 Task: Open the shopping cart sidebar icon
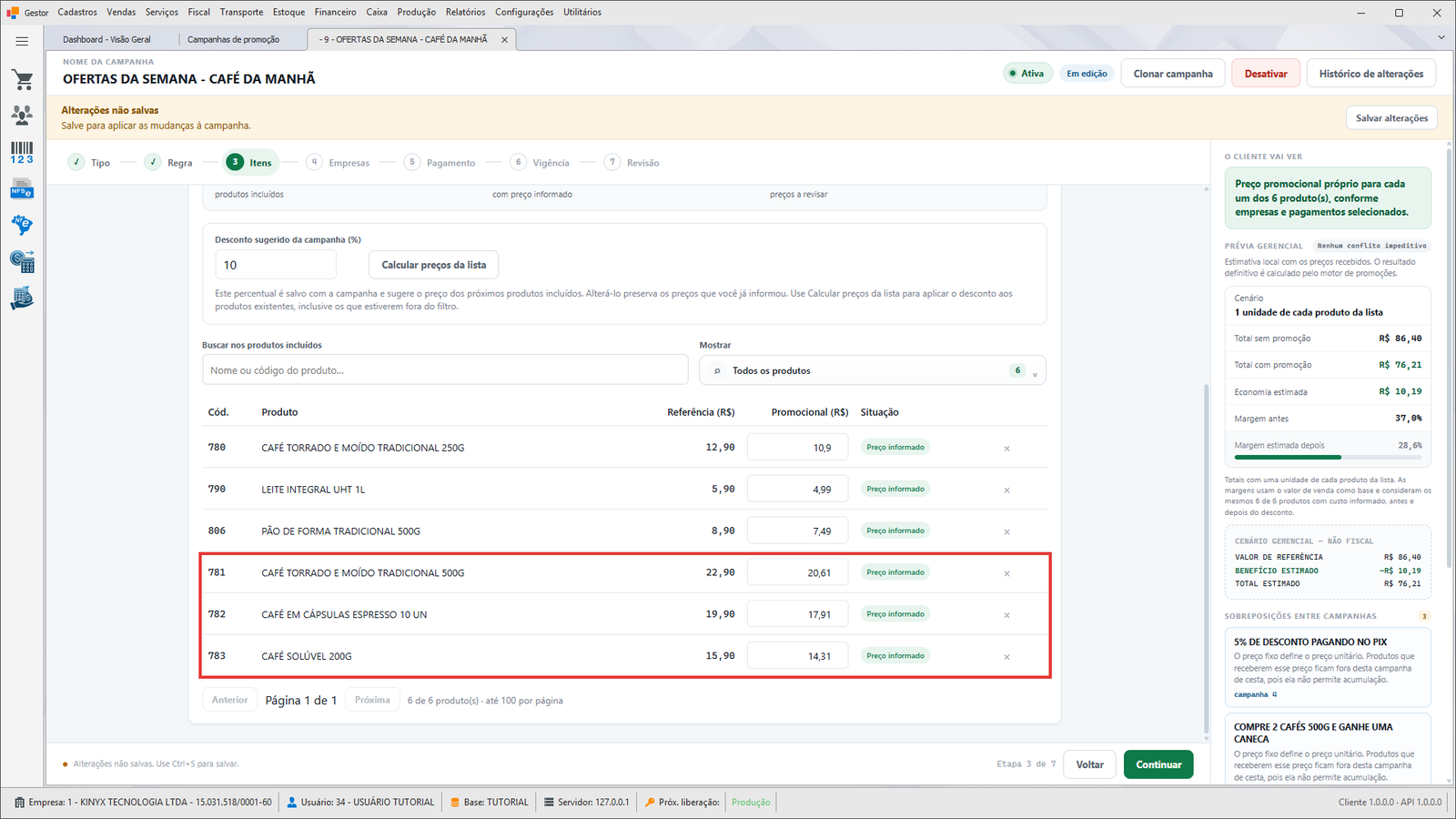pos(22,80)
